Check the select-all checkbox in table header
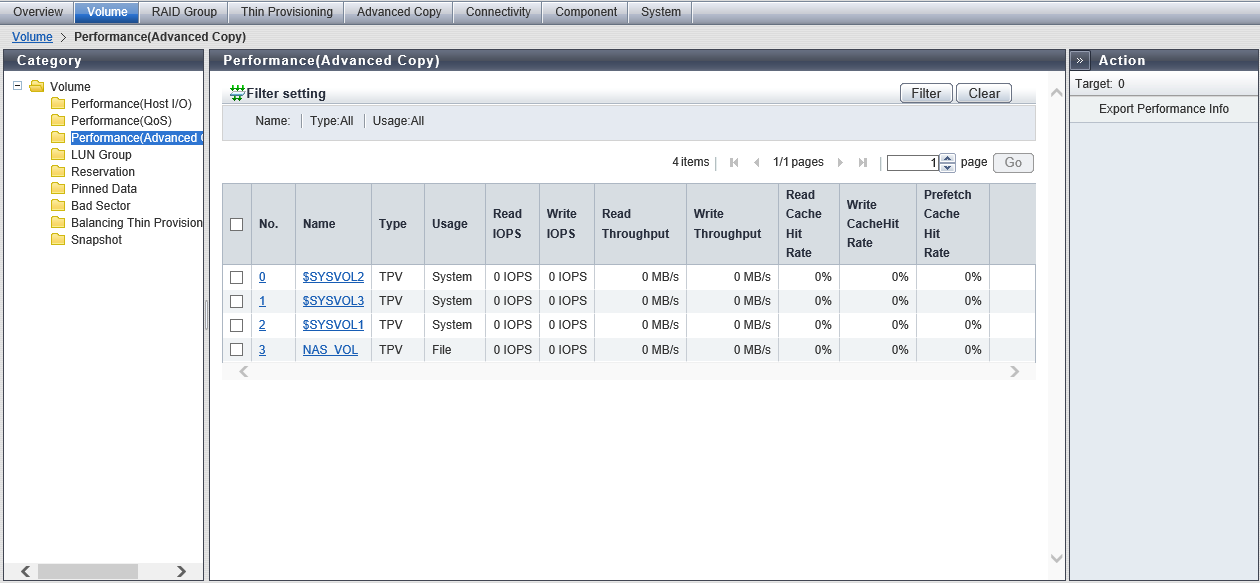 237,224
